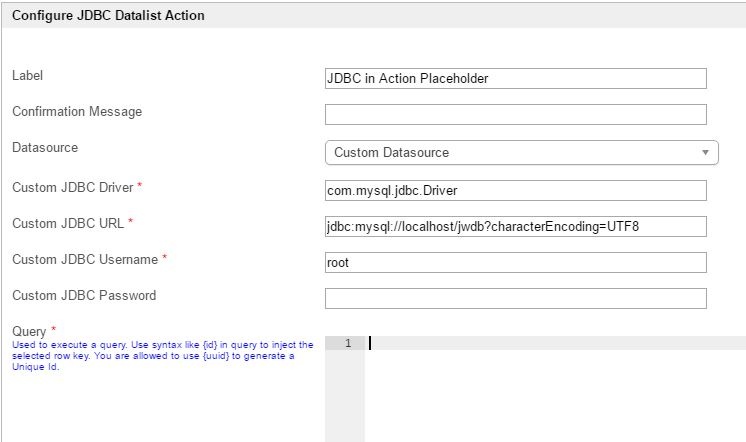This screenshot has width=746, height=442.
Task: Click the "Confirmation Message" caption text
Action: (77, 112)
